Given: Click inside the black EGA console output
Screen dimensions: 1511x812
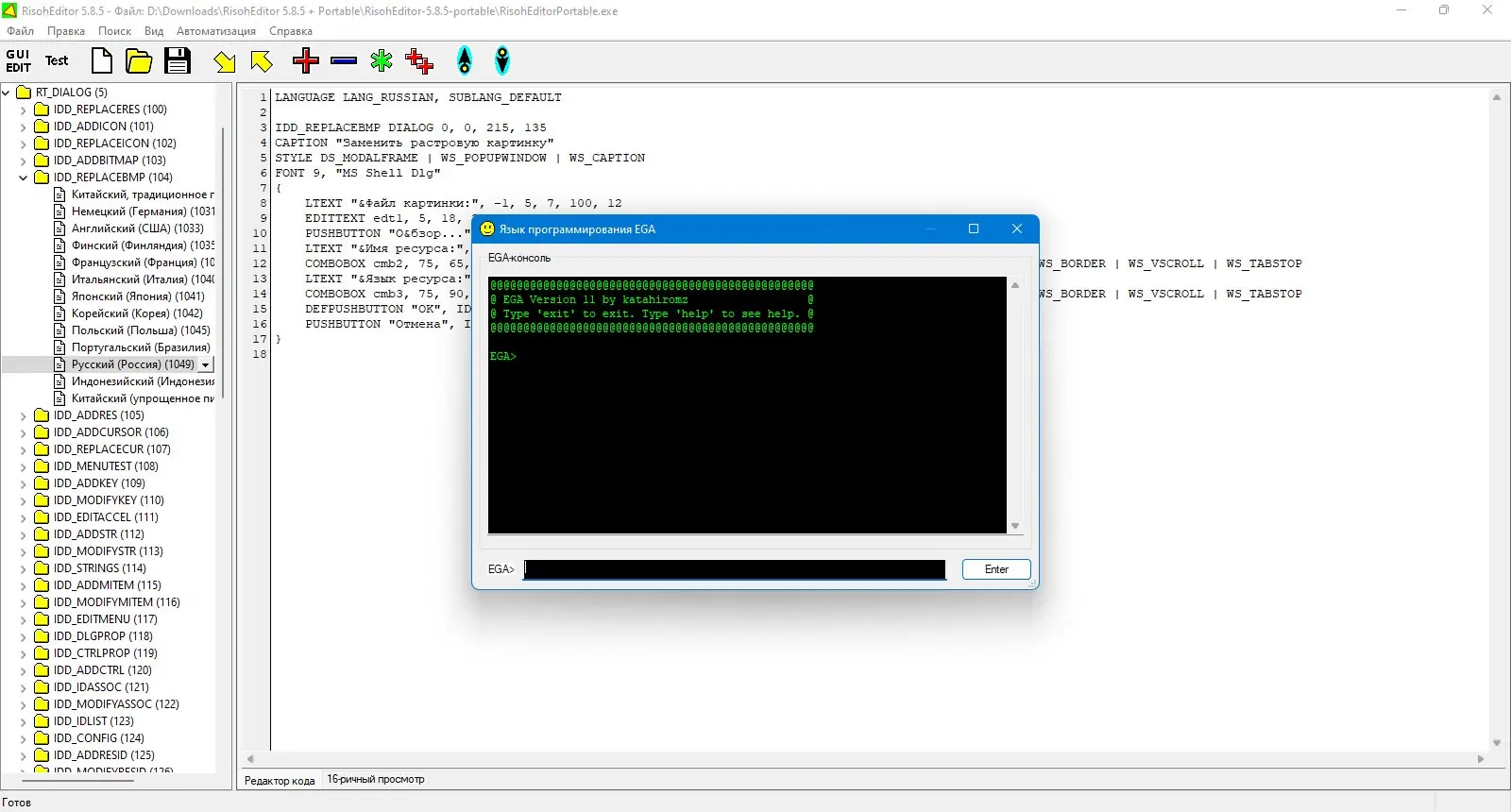Looking at the screenshot, I should 747,405.
